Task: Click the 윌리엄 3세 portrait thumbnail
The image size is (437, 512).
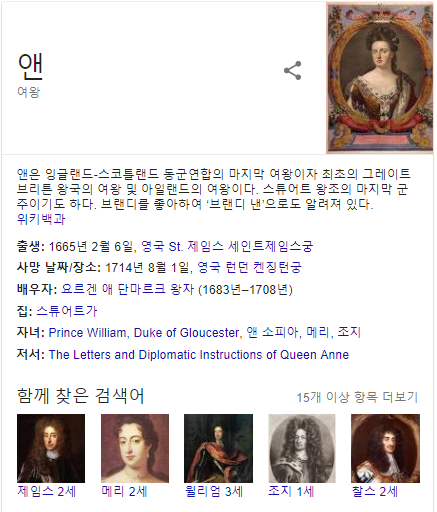Action: click(x=218, y=448)
